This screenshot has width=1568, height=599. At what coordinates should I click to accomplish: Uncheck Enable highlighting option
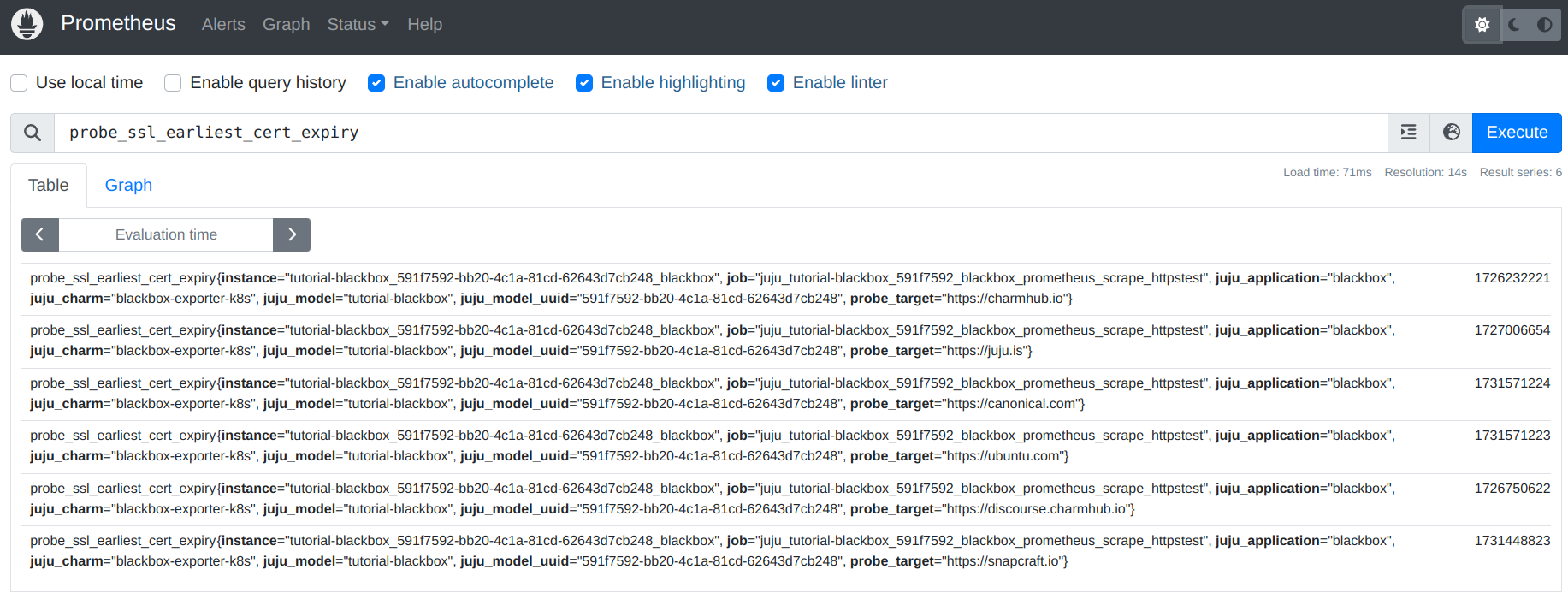pyautogui.click(x=584, y=83)
